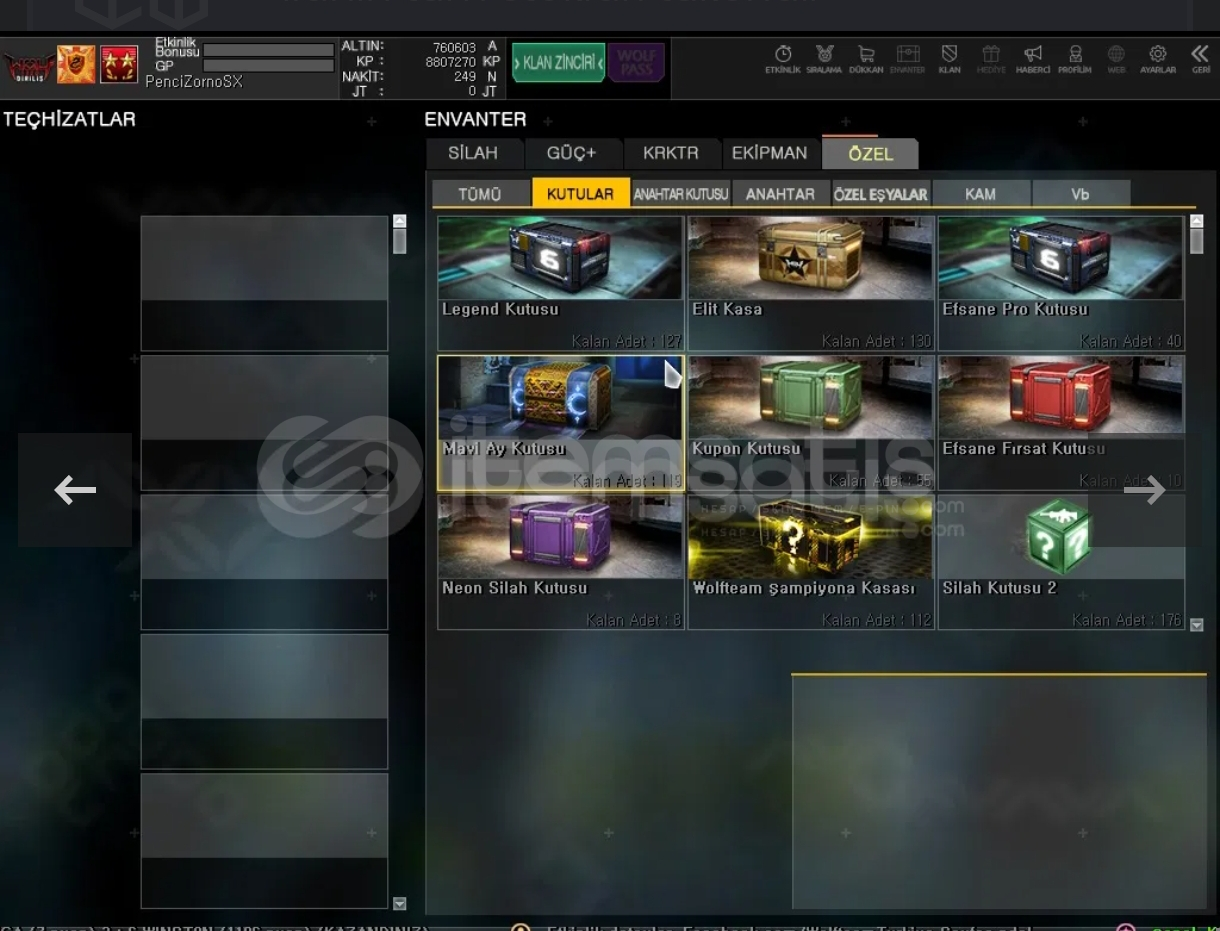This screenshot has width=1220, height=931.
Task: Click the ALTIN value 760603
Action: (454, 47)
